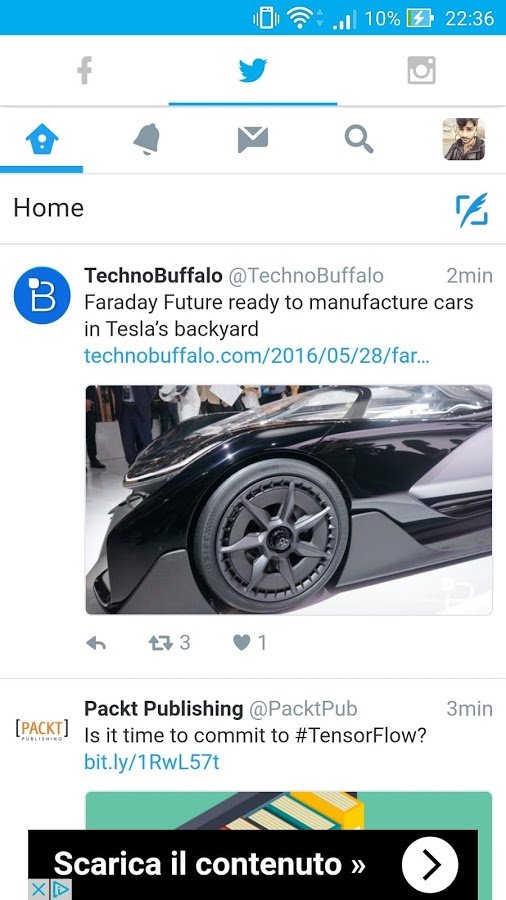Open the profile avatar picture
The height and width of the screenshot is (900, 506).
point(464,139)
